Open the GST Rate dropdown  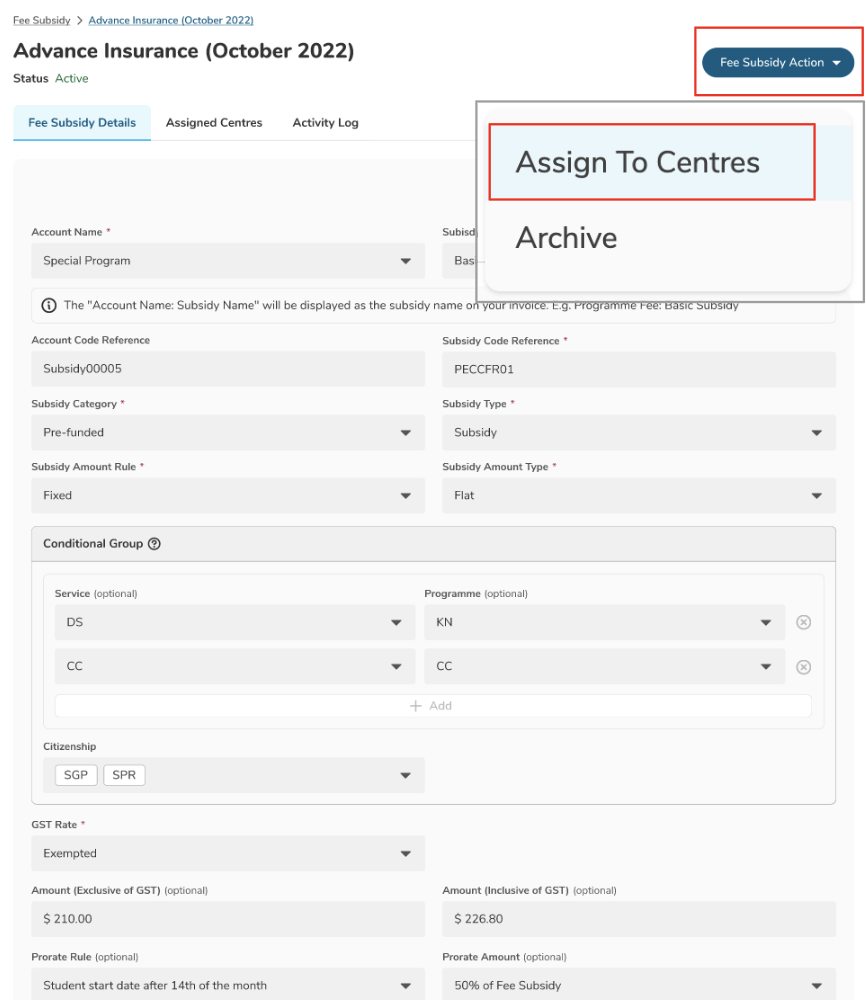coord(228,854)
